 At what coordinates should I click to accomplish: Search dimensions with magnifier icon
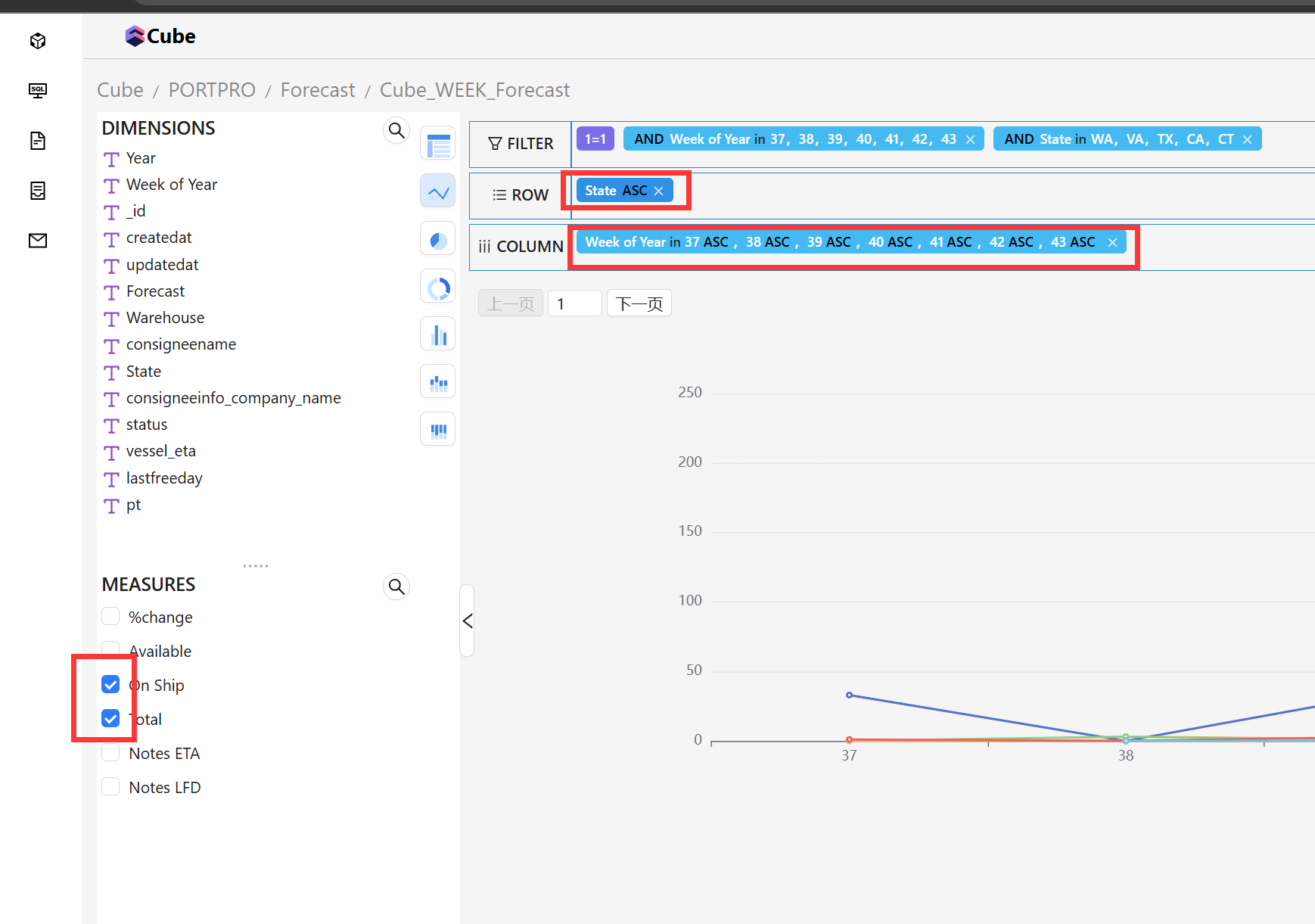[x=396, y=130]
